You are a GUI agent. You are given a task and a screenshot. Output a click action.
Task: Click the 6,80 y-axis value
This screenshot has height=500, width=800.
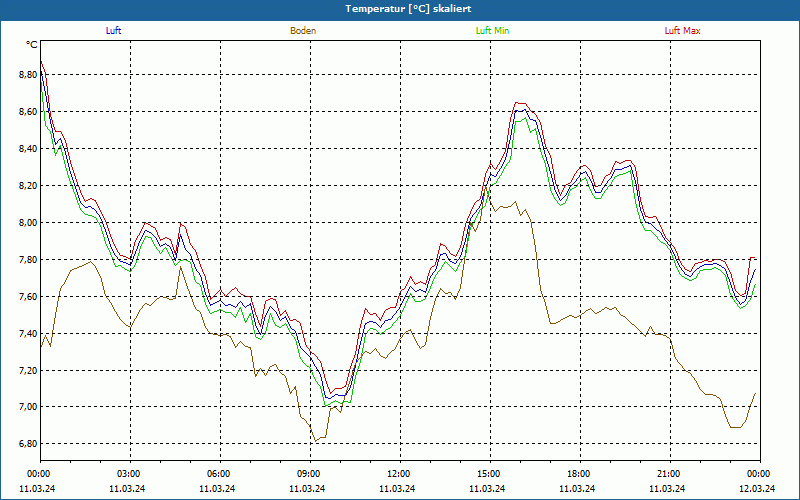tap(28, 443)
